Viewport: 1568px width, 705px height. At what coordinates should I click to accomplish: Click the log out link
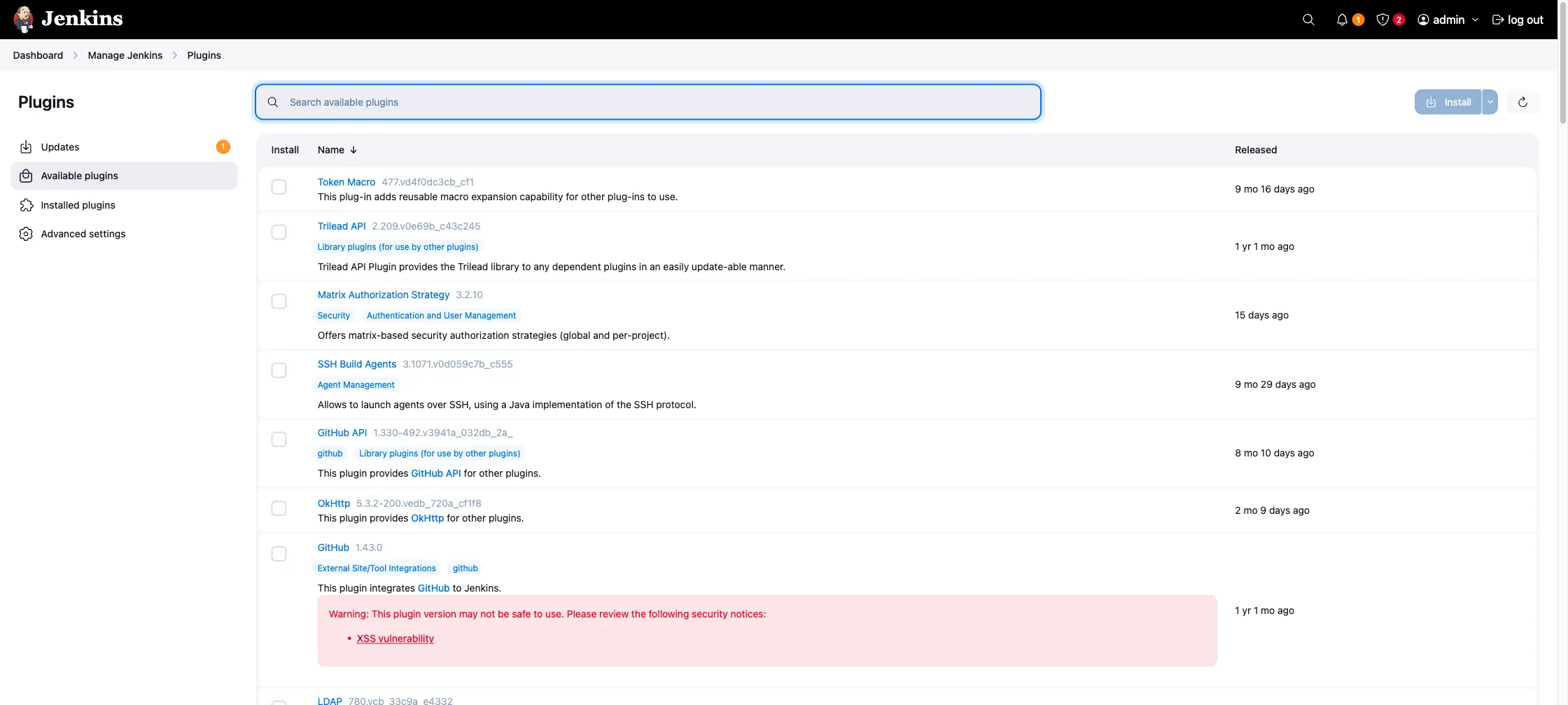1518,20
